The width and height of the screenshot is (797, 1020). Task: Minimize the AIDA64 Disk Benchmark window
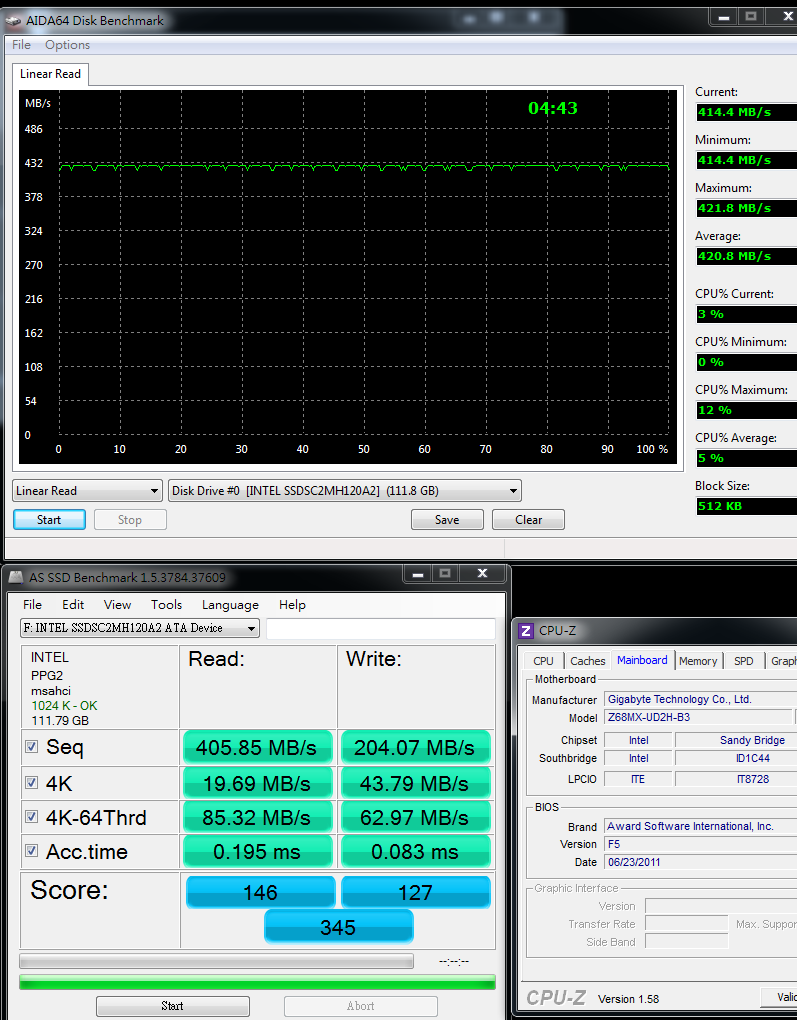pyautogui.click(x=723, y=17)
